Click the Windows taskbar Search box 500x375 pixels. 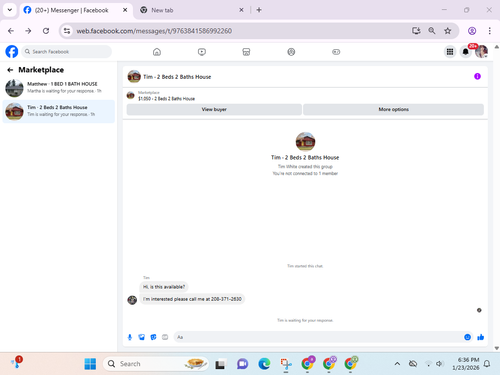click(156, 364)
